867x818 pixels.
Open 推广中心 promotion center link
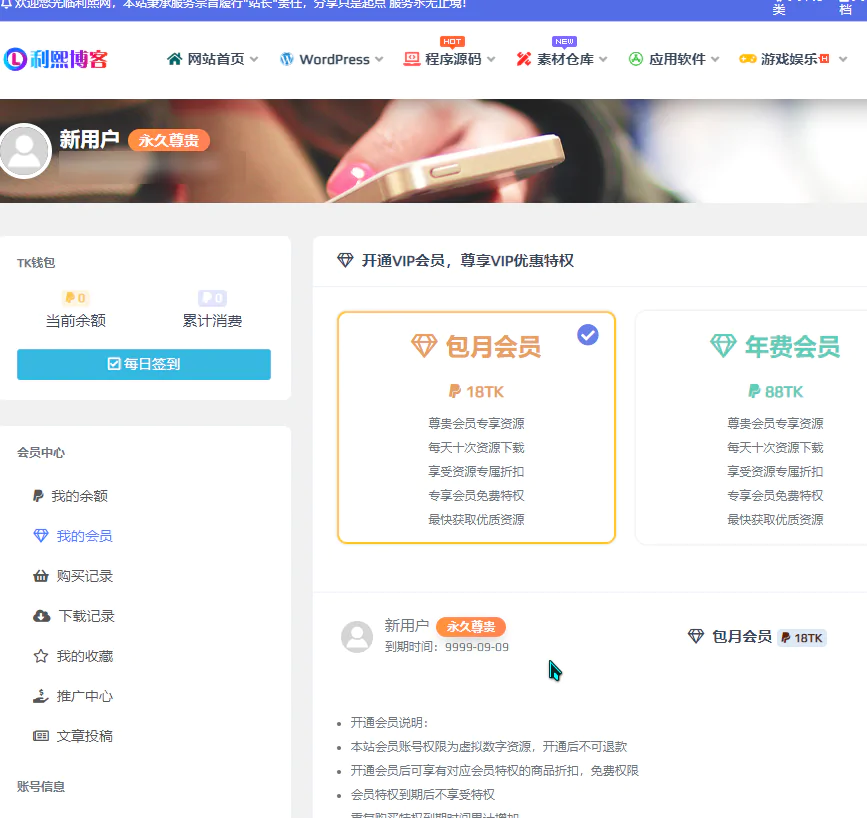[84, 696]
